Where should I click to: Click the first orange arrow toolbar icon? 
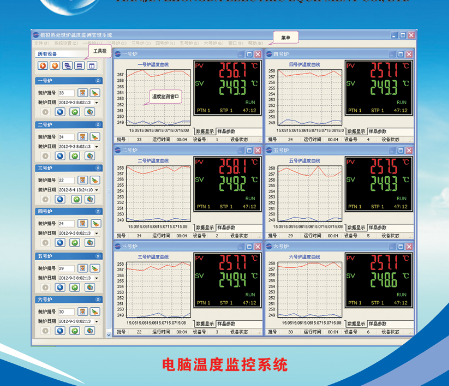click(x=43, y=66)
